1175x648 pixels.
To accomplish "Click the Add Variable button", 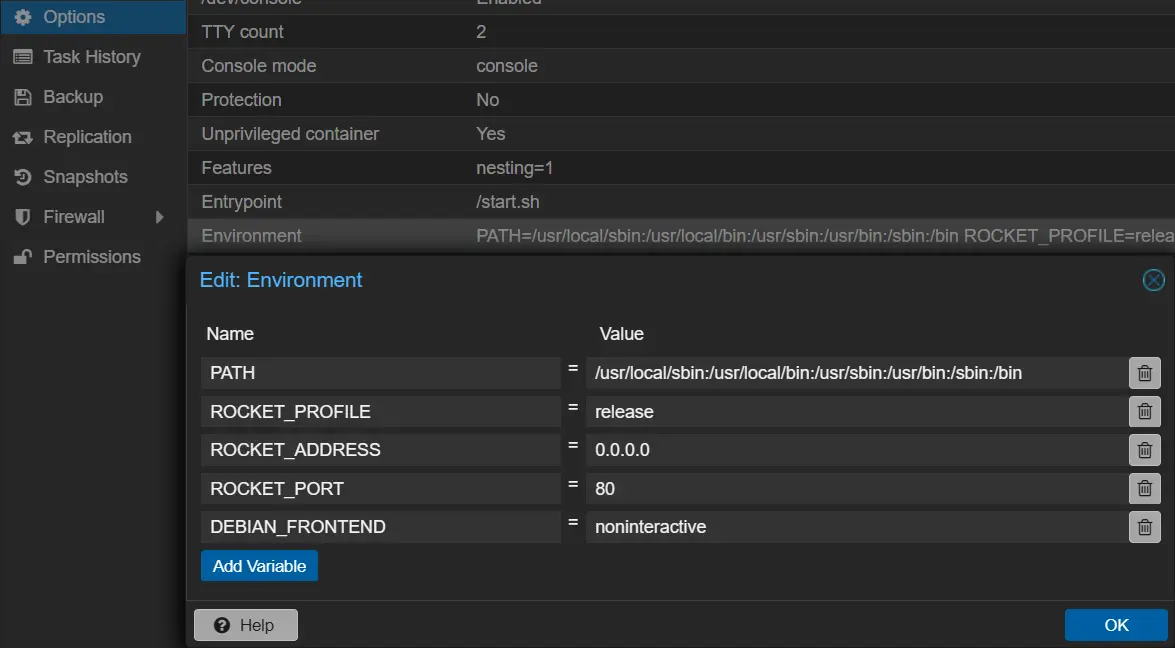I will 259,565.
